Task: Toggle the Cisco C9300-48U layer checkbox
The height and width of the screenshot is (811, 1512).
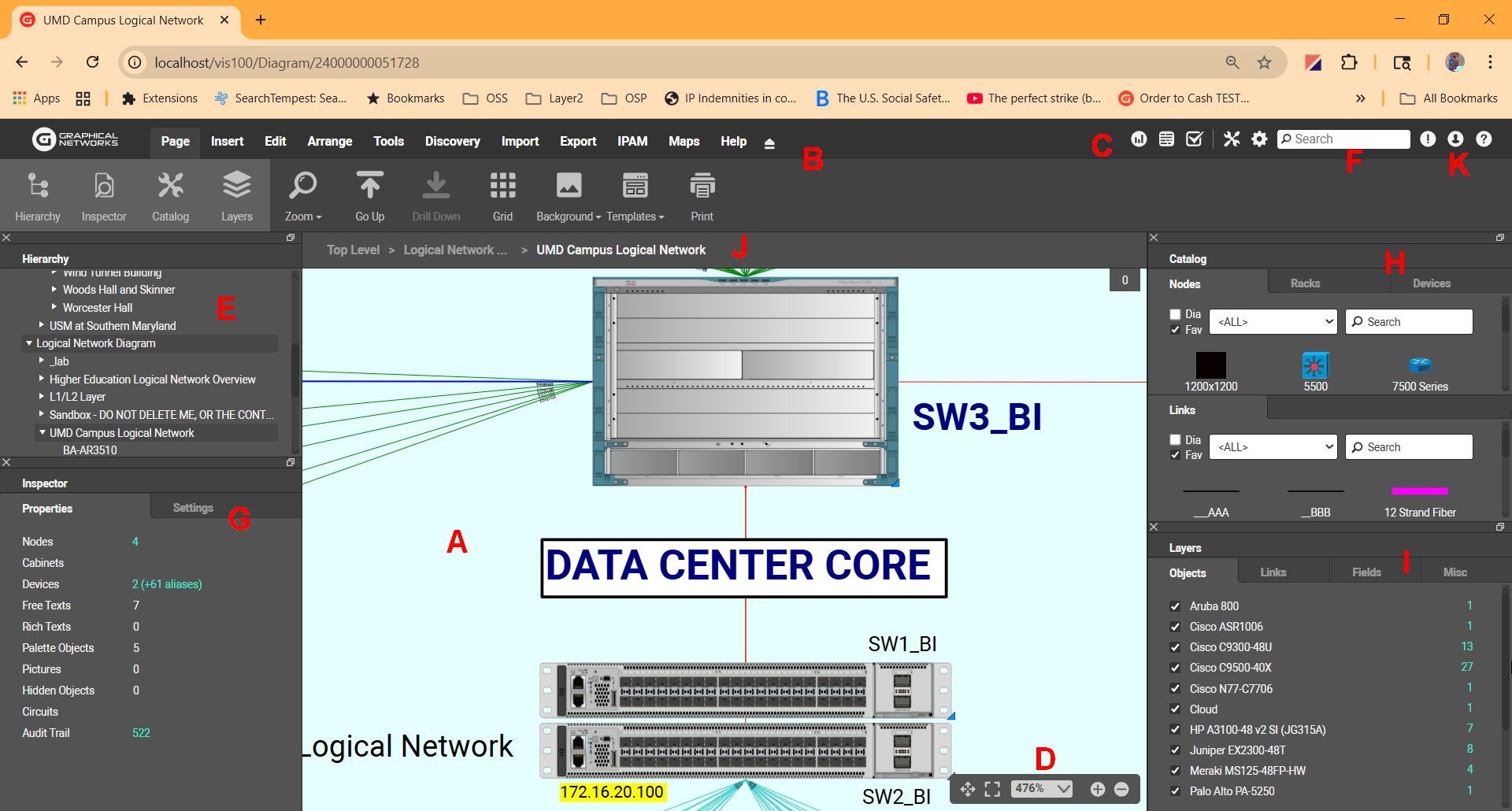Action: (1175, 647)
